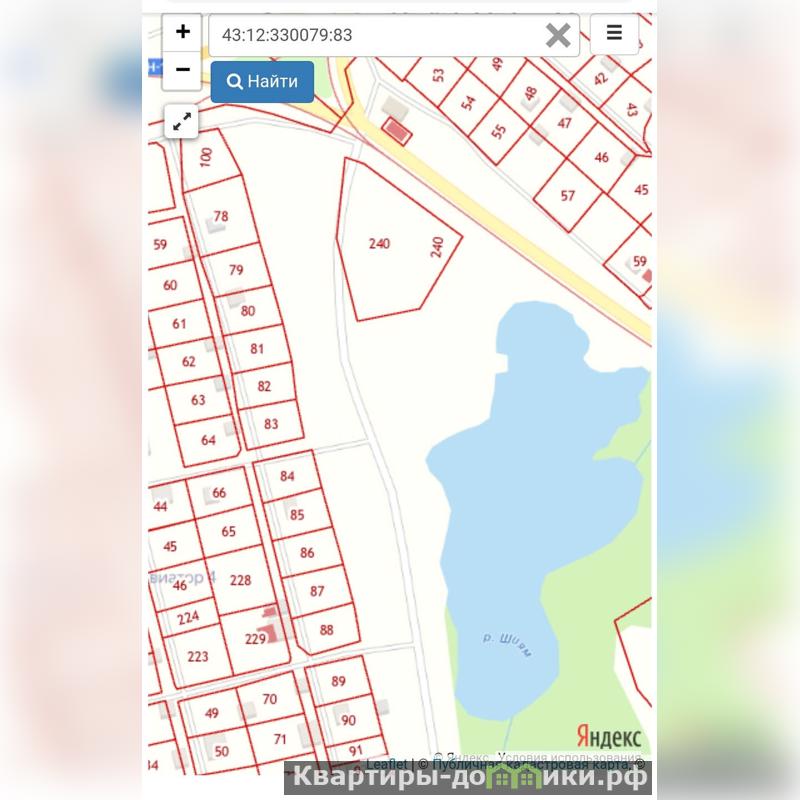Viewport: 800px width, 800px height.
Task: Click the Найти search button
Action: [262, 82]
